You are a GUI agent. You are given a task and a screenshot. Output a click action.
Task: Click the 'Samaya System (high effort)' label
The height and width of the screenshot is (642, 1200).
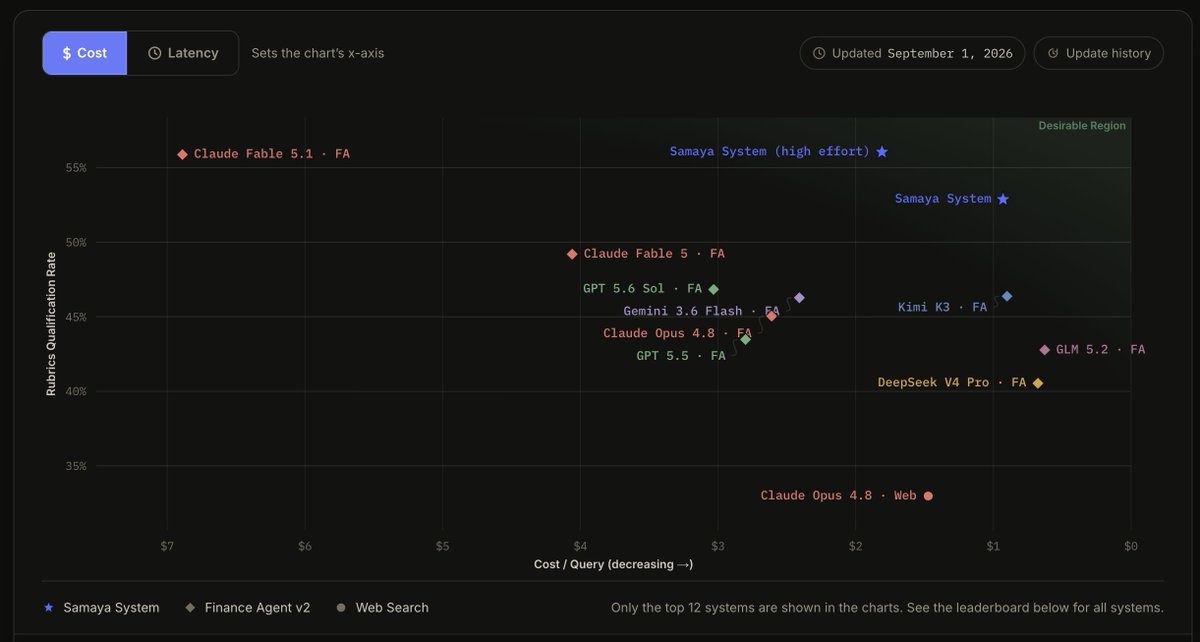point(770,151)
